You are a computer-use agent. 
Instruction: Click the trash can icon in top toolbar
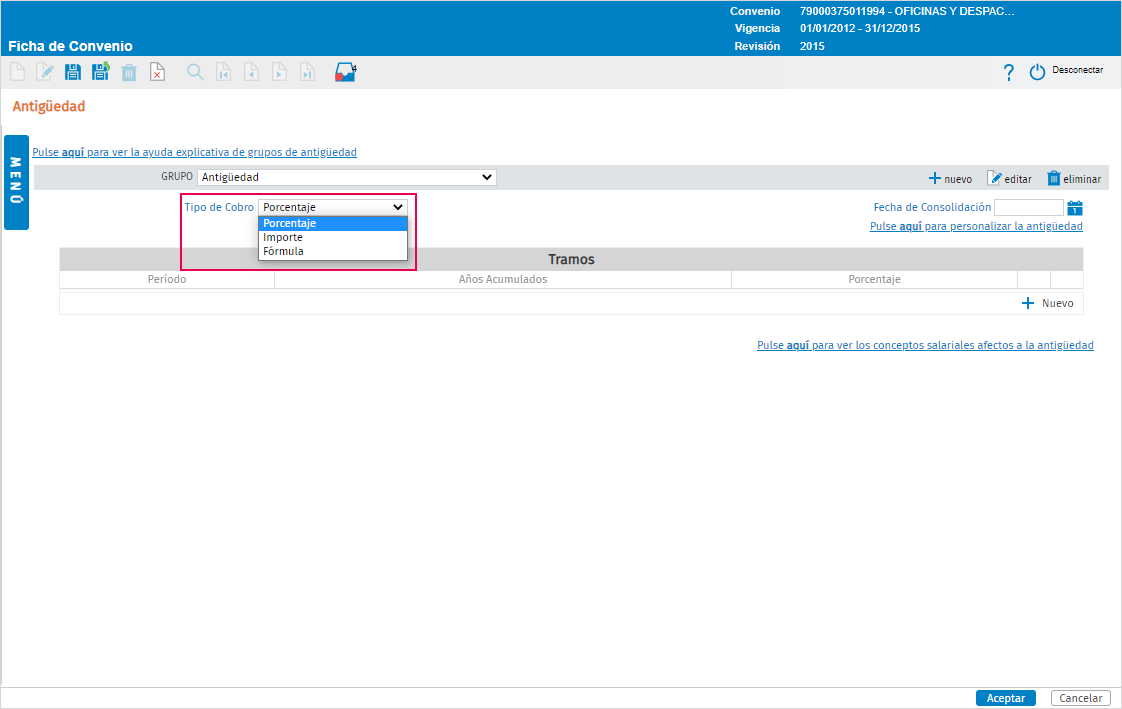tap(129, 72)
